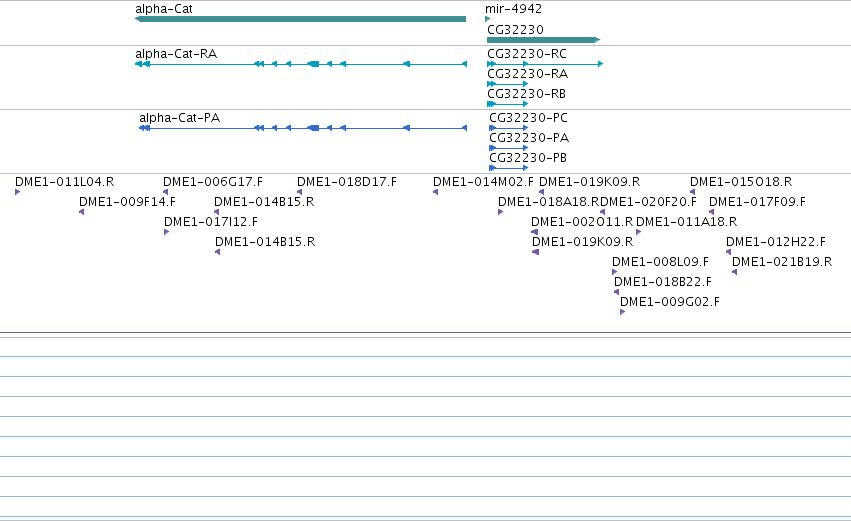Select the CG32230-PC label
851x521 pixels.
click(528, 118)
